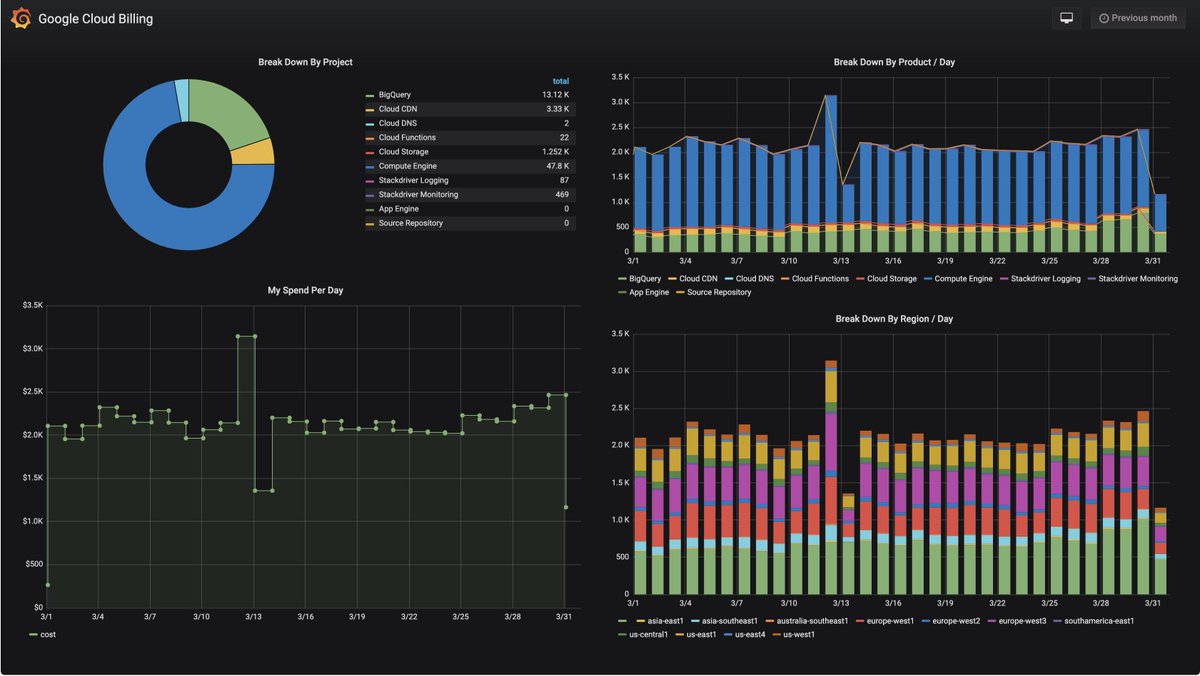This screenshot has width=1200, height=676.
Task: Toggle southamerica-east1 in the region legend
Action: pyautogui.click(x=1101, y=621)
